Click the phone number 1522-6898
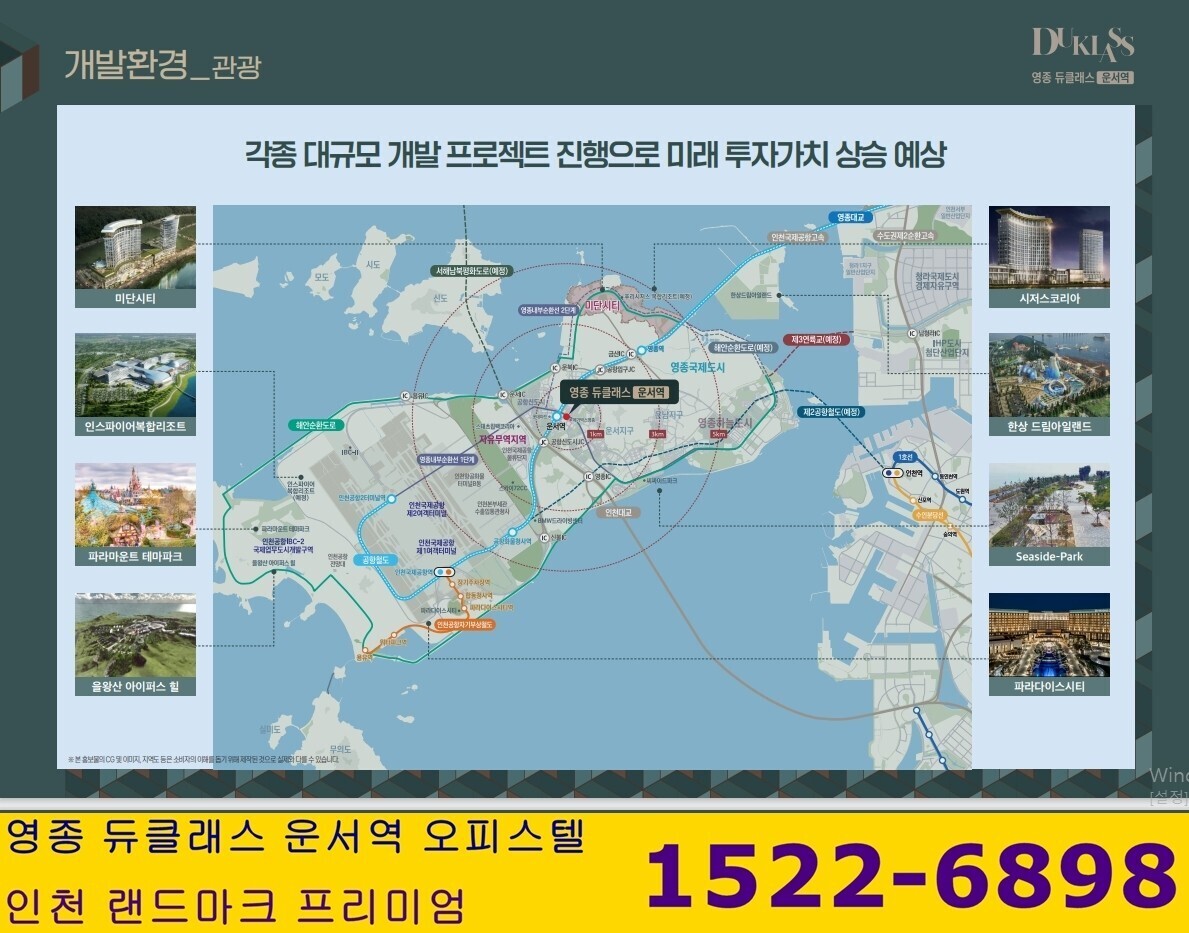Image resolution: width=1189 pixels, height=933 pixels. pos(911,875)
